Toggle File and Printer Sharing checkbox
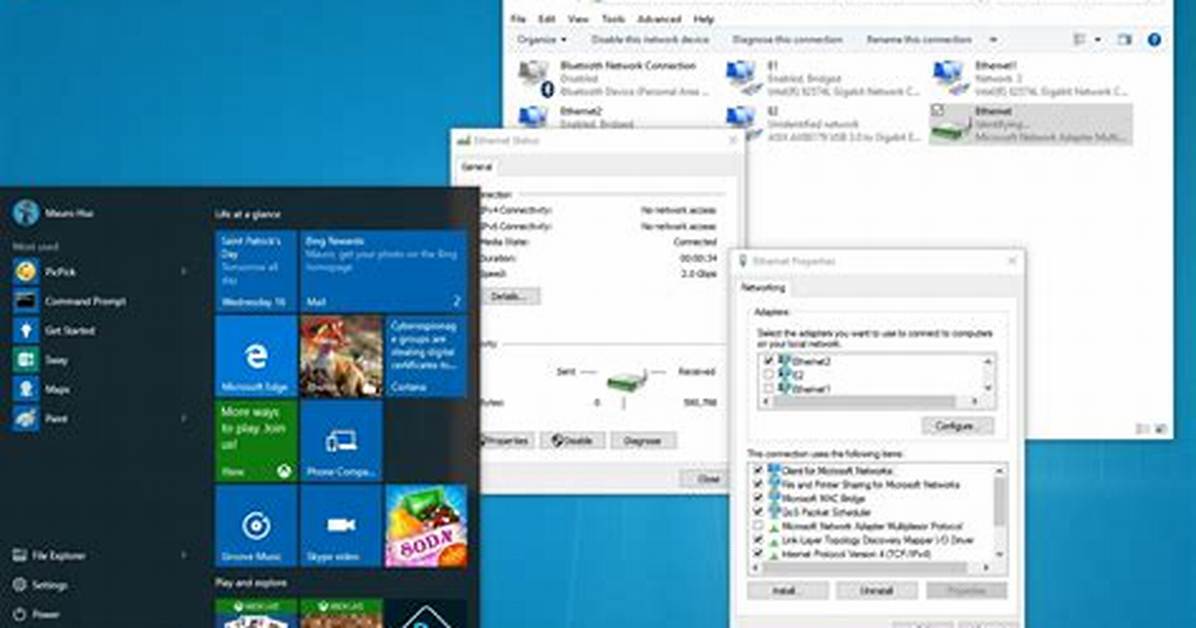Image resolution: width=1196 pixels, height=628 pixels. 757,485
